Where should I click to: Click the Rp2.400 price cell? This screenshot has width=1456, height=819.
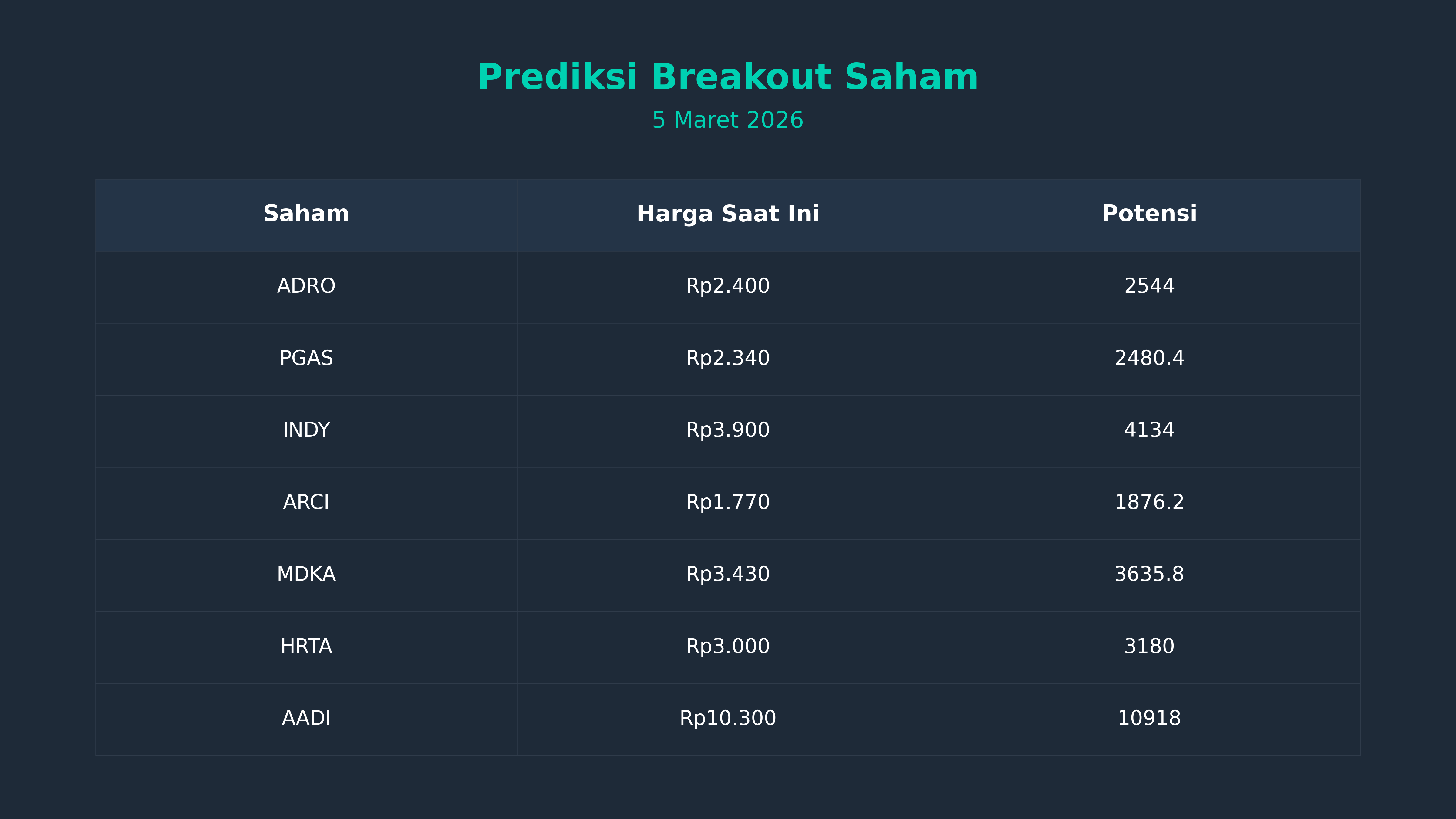pyautogui.click(x=727, y=286)
